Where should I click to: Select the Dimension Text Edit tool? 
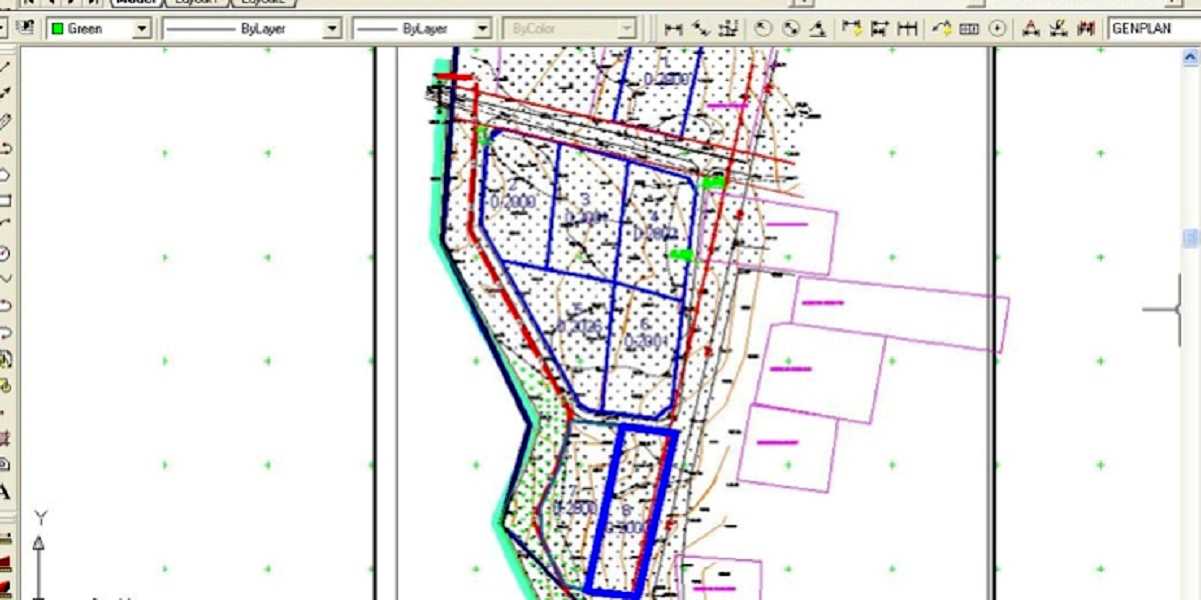pyautogui.click(x=1059, y=29)
